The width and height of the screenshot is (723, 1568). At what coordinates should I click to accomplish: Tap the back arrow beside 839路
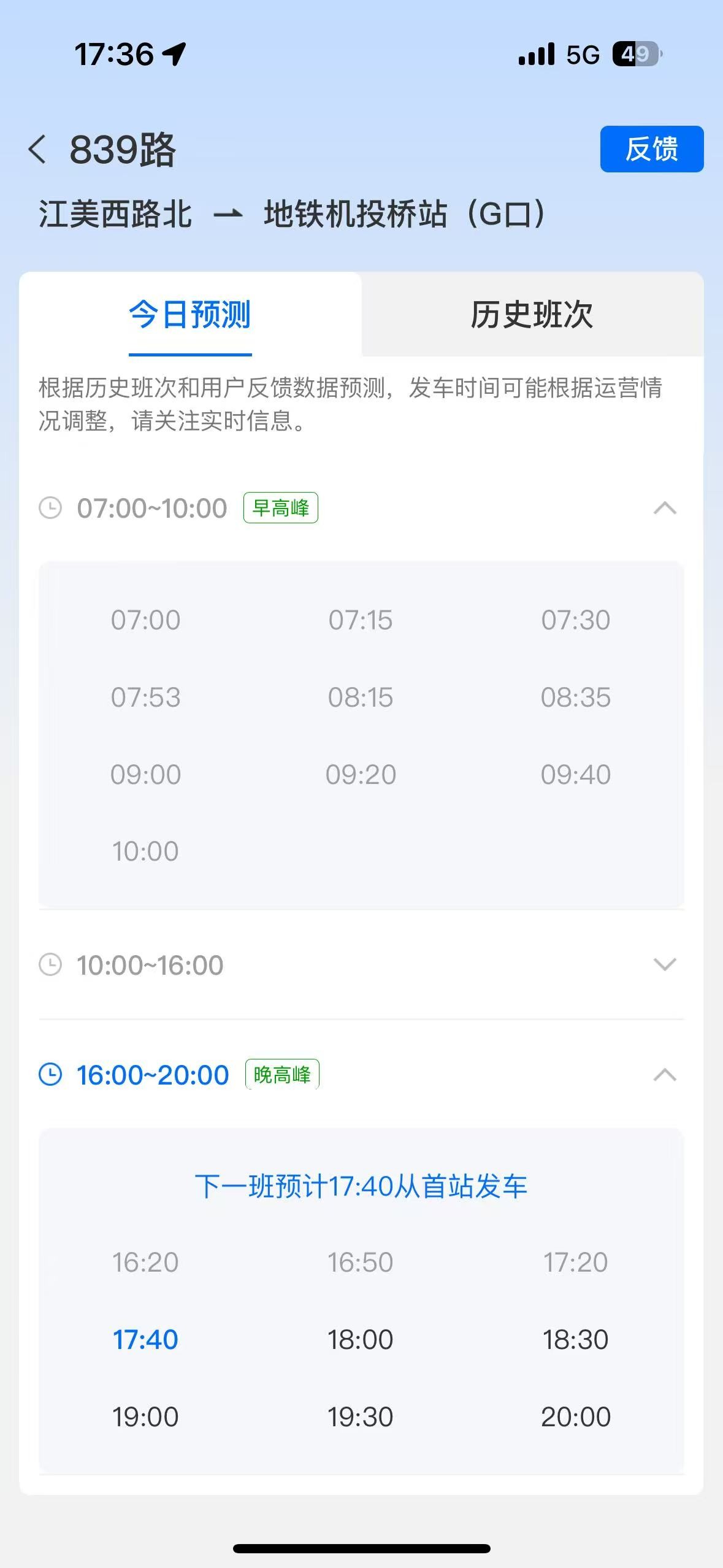(x=37, y=150)
